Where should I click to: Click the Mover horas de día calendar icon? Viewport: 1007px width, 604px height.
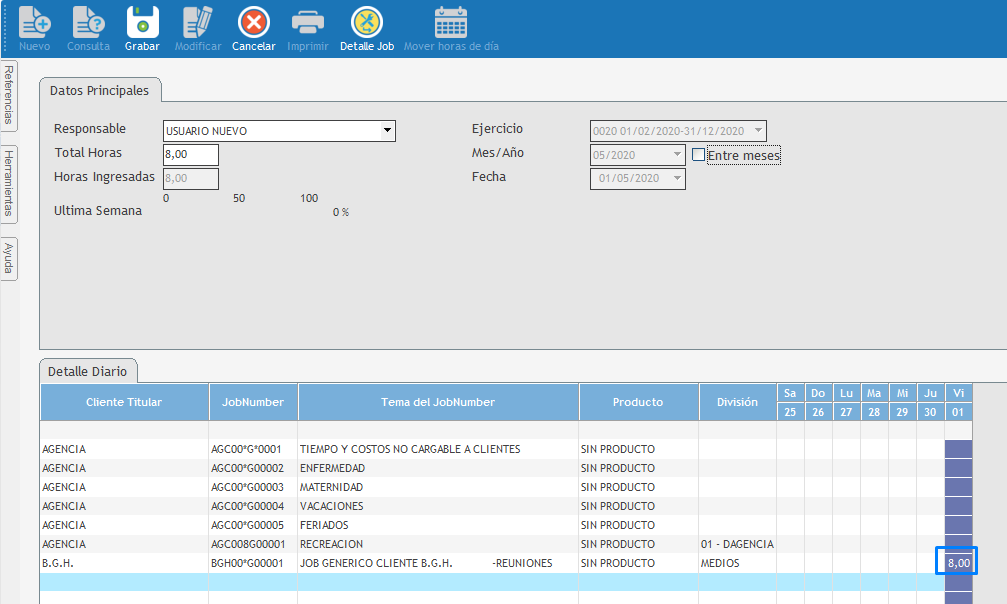coord(451,23)
